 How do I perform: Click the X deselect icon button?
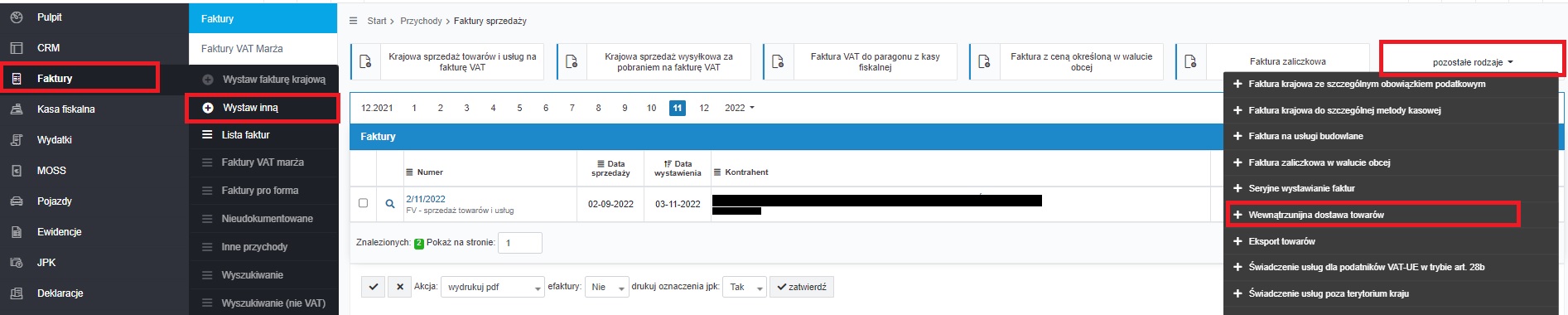(400, 287)
